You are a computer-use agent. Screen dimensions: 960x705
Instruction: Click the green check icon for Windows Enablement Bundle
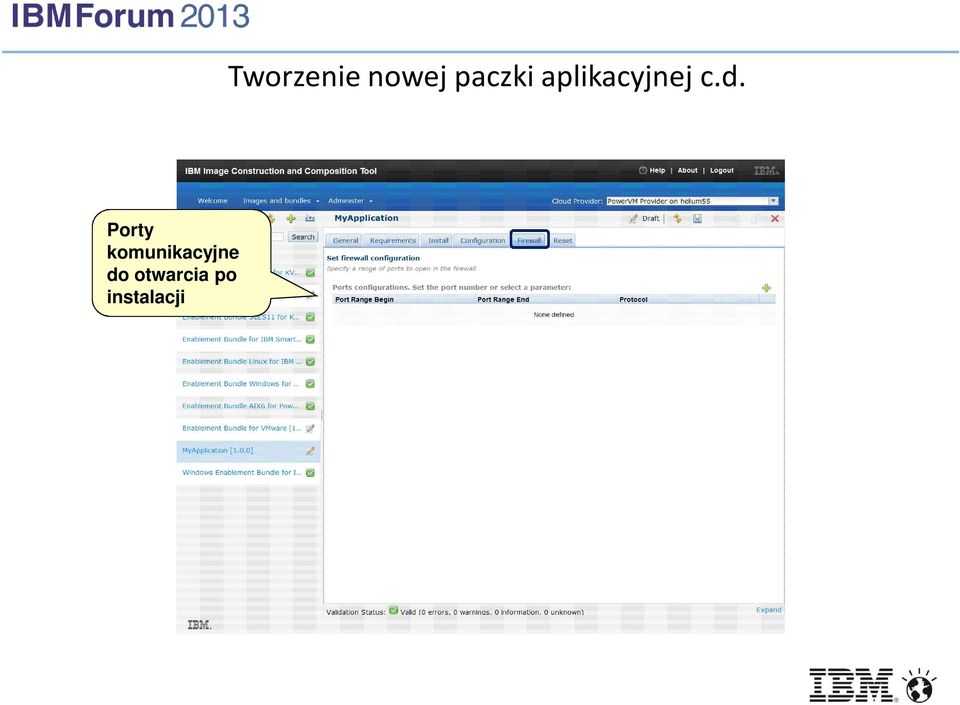[310, 473]
